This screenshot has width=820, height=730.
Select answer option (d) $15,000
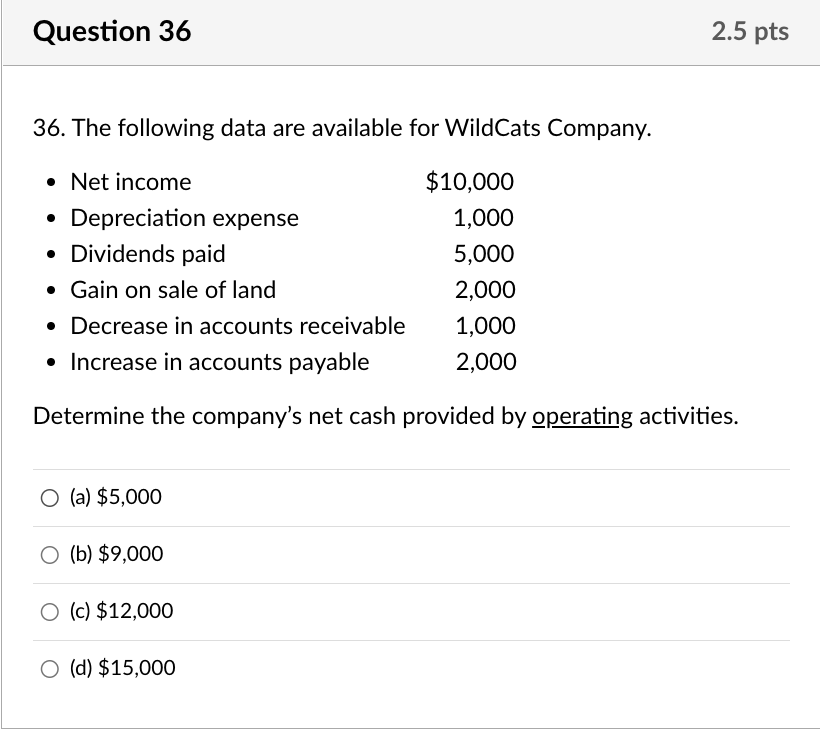[x=49, y=669]
